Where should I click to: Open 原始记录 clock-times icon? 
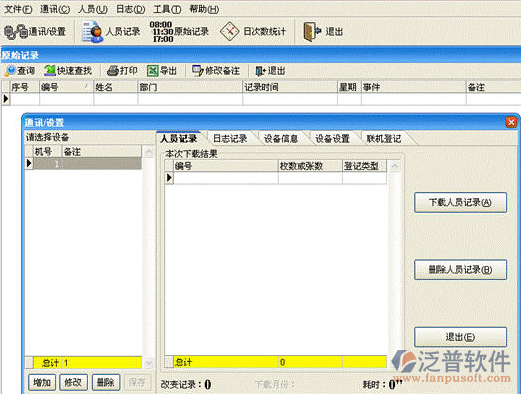click(x=161, y=32)
